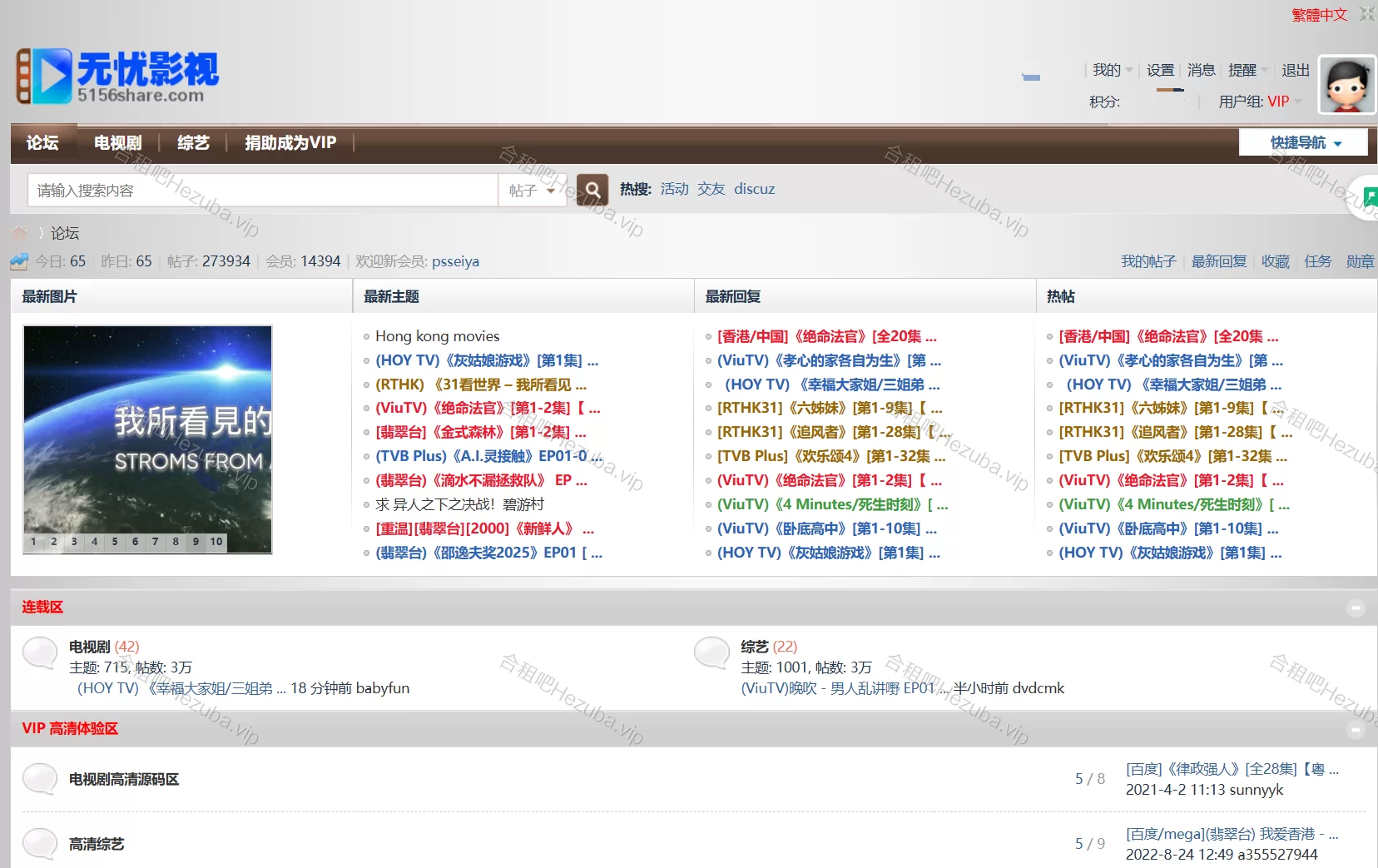
Task: Collapse the VIP 高清体验区 section
Action: (1356, 730)
